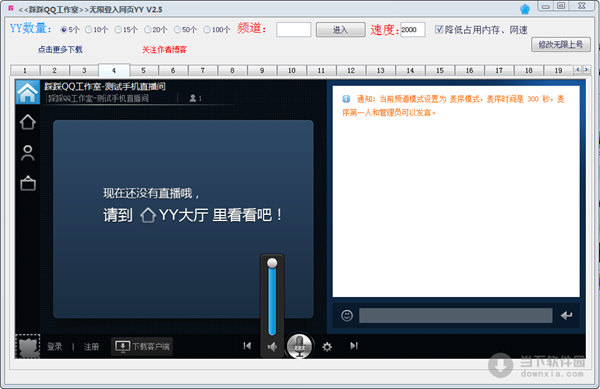The image size is (600, 389).
Task: Click the viewer count person icon
Action: click(x=193, y=98)
